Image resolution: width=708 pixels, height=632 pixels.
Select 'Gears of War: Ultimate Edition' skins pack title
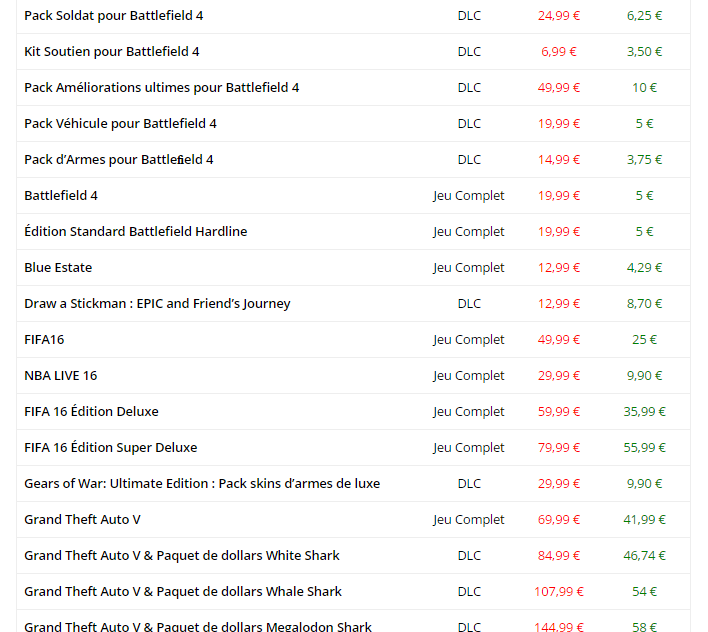click(202, 483)
